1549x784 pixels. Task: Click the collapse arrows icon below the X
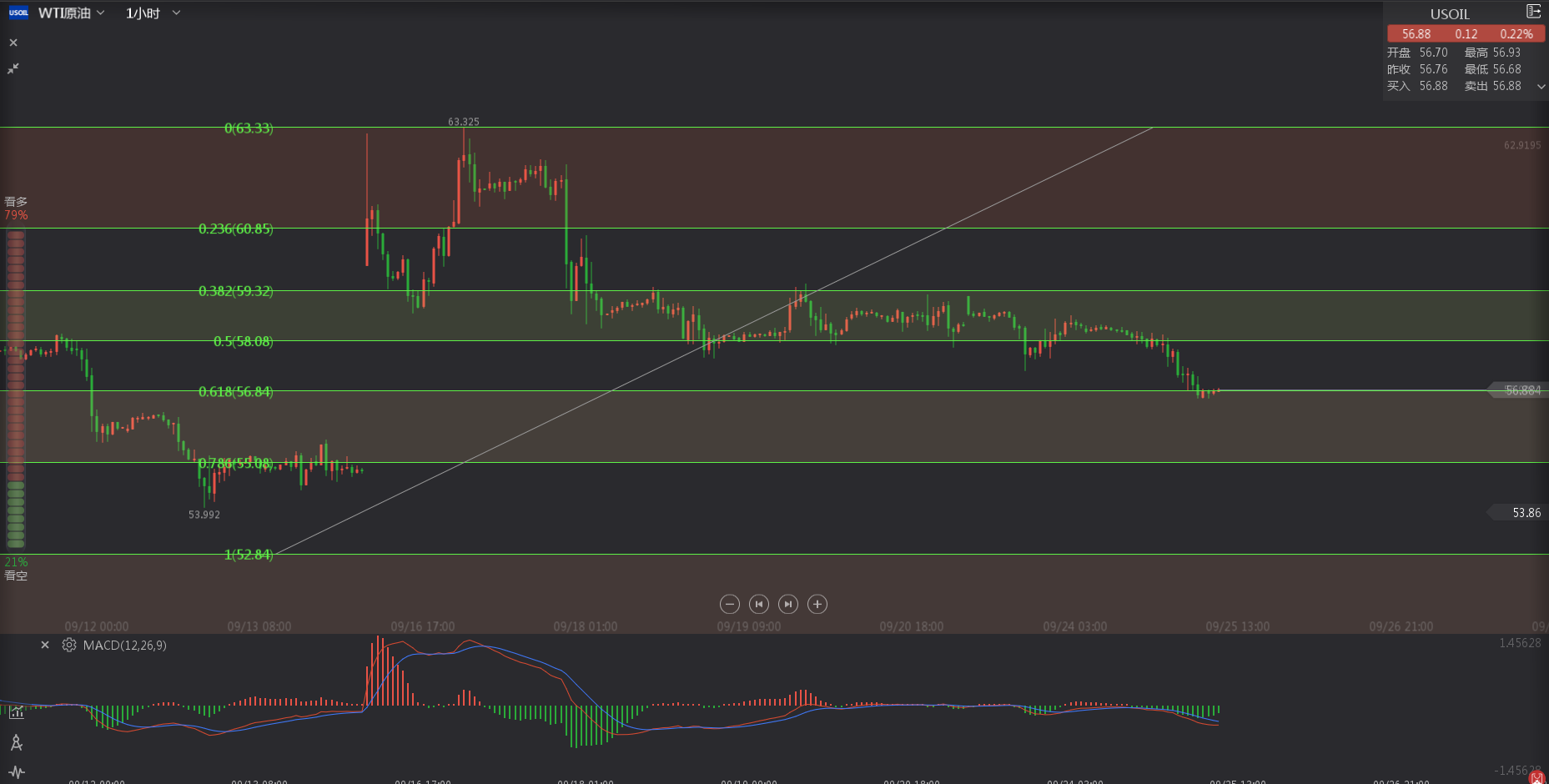[13, 68]
